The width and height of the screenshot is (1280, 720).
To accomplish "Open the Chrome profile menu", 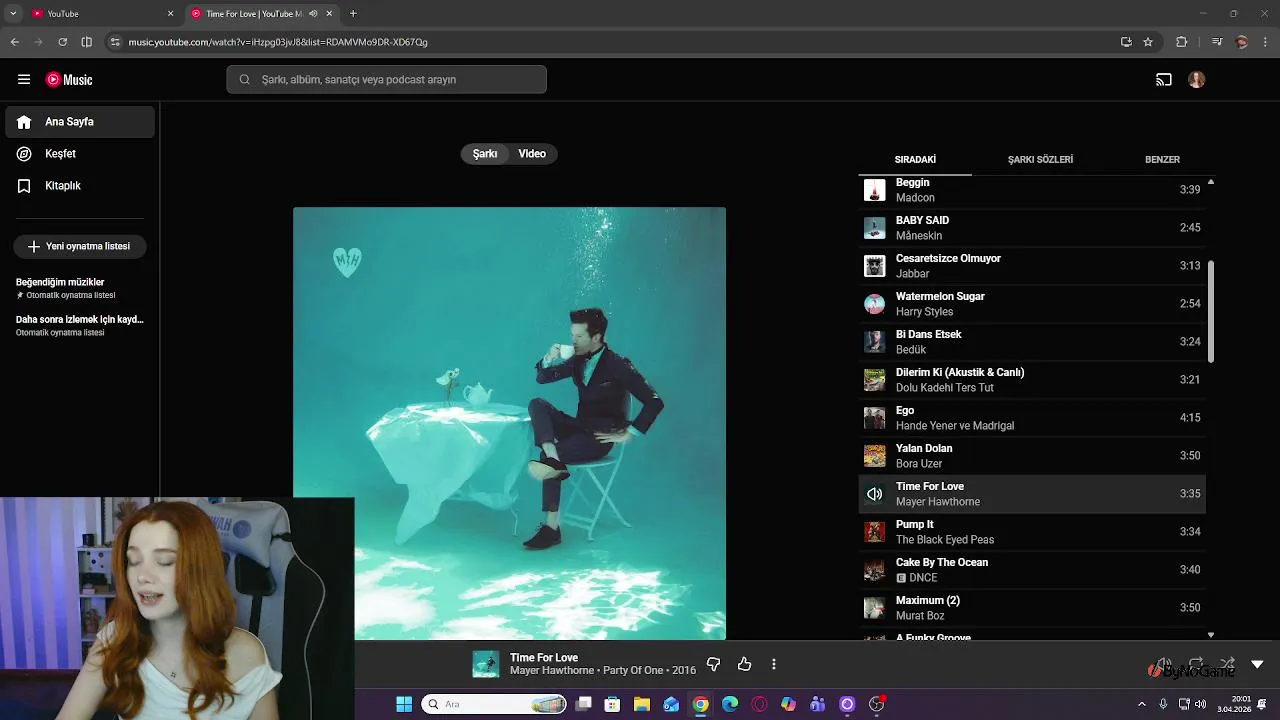I will click(1242, 42).
